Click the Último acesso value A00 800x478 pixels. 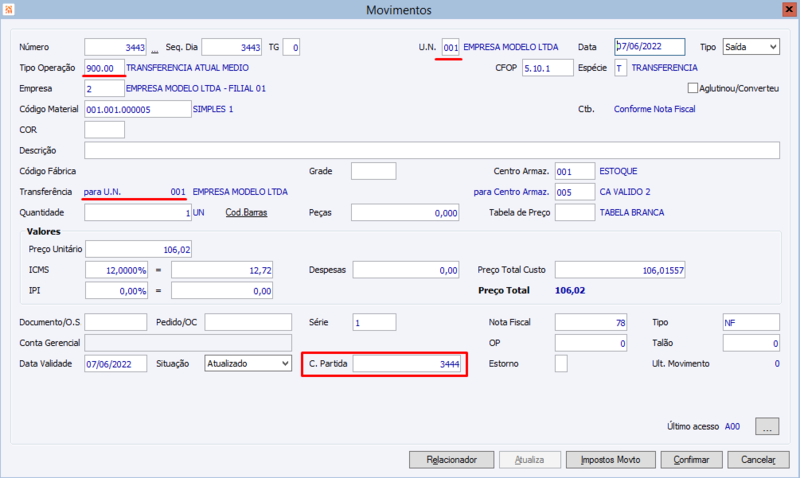pos(732,426)
